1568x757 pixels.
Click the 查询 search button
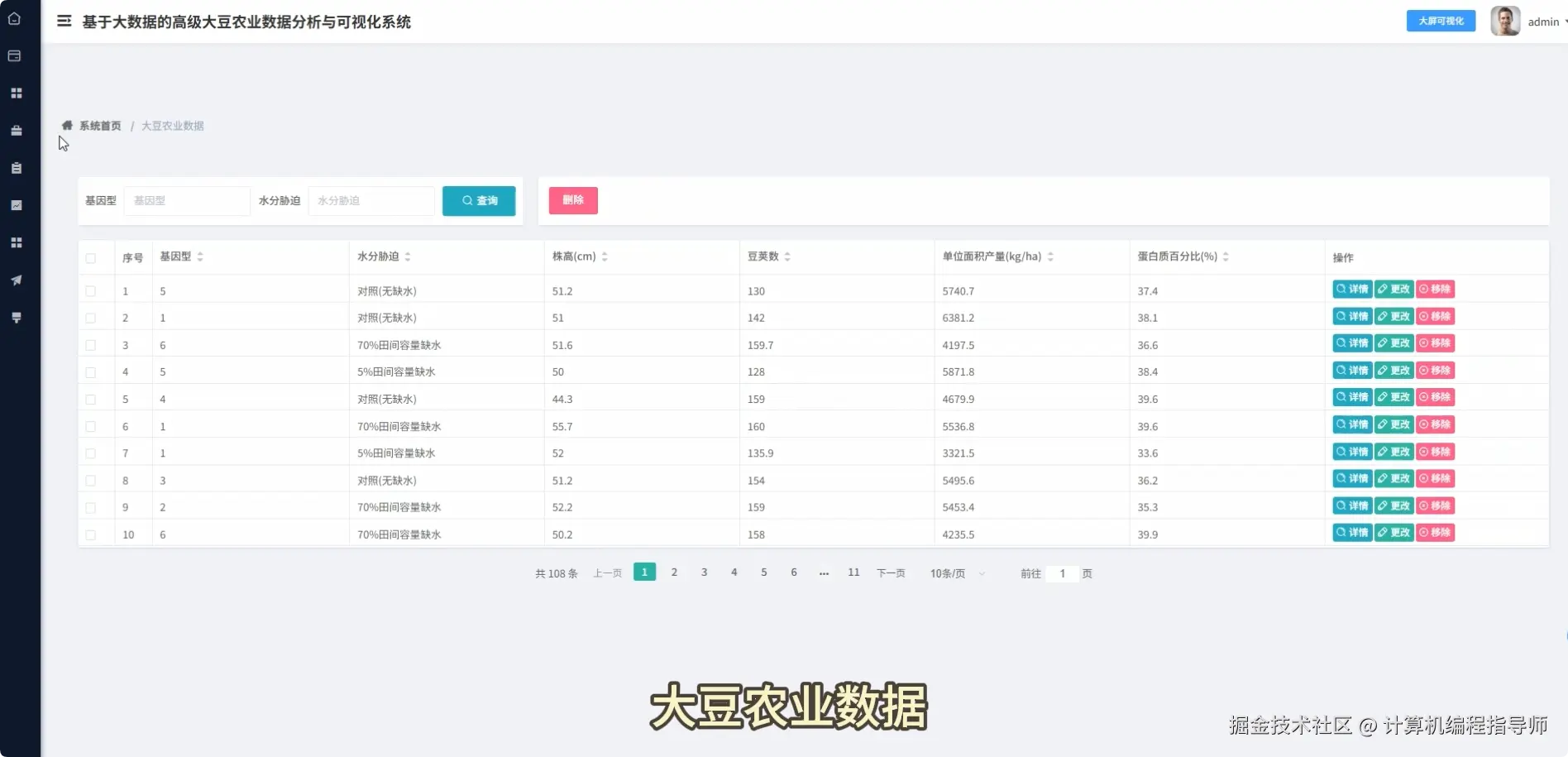click(x=478, y=200)
